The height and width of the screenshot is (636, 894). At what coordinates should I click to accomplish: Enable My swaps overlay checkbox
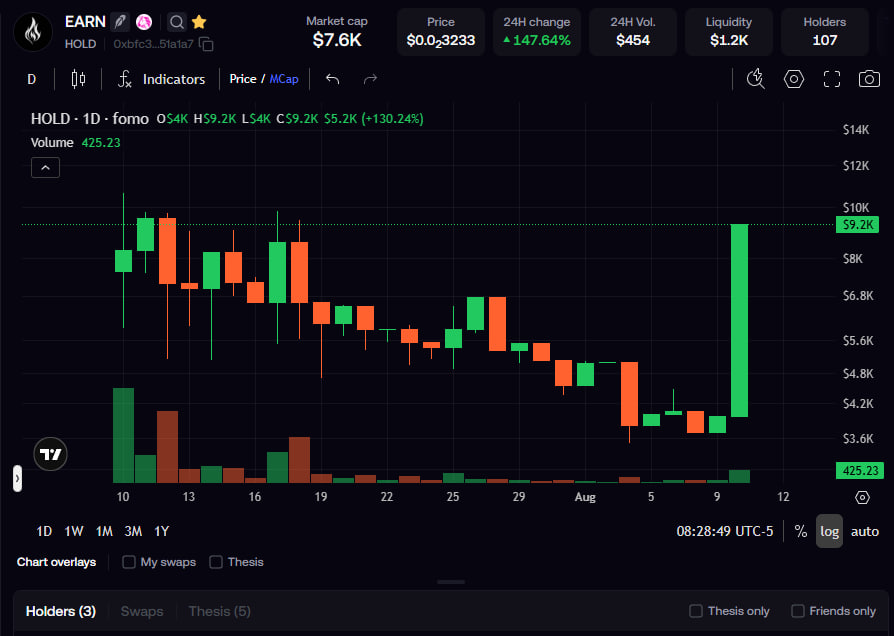pyautogui.click(x=129, y=562)
